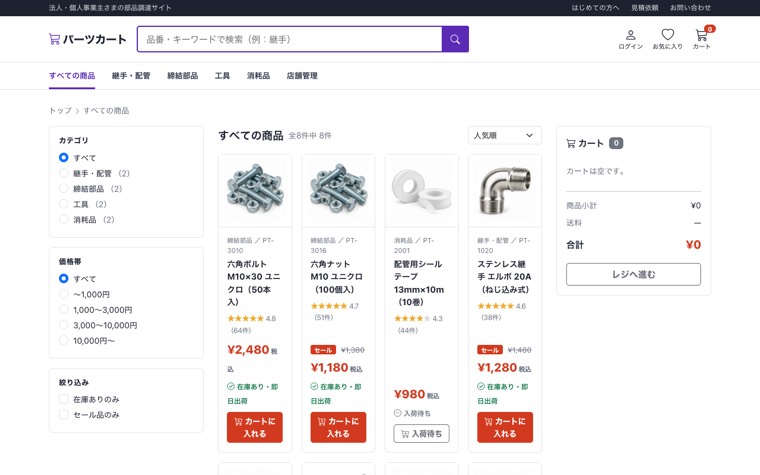The height and width of the screenshot is (475, 760).
Task: Open 配管用シールテープ product image
Action: click(422, 191)
